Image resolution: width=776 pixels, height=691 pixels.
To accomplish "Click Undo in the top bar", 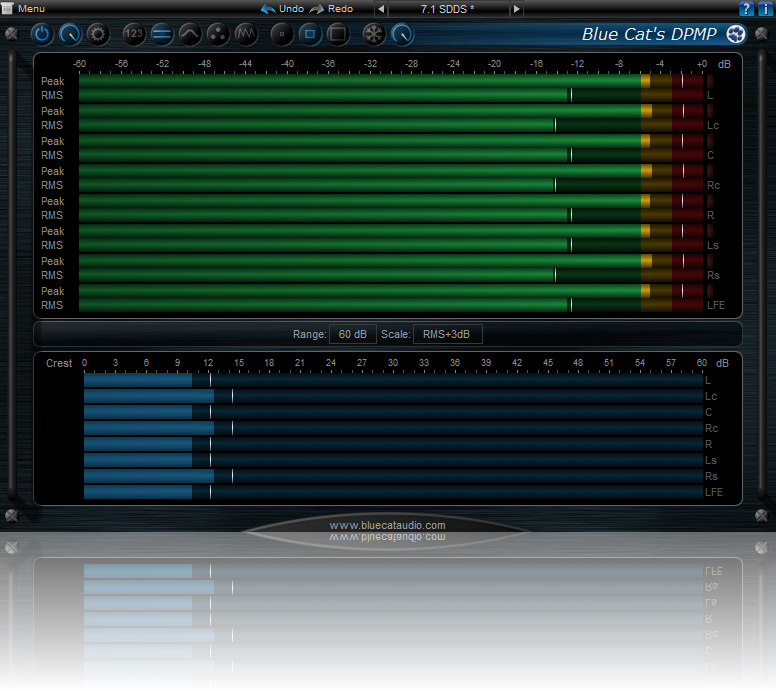I will (x=283, y=8).
